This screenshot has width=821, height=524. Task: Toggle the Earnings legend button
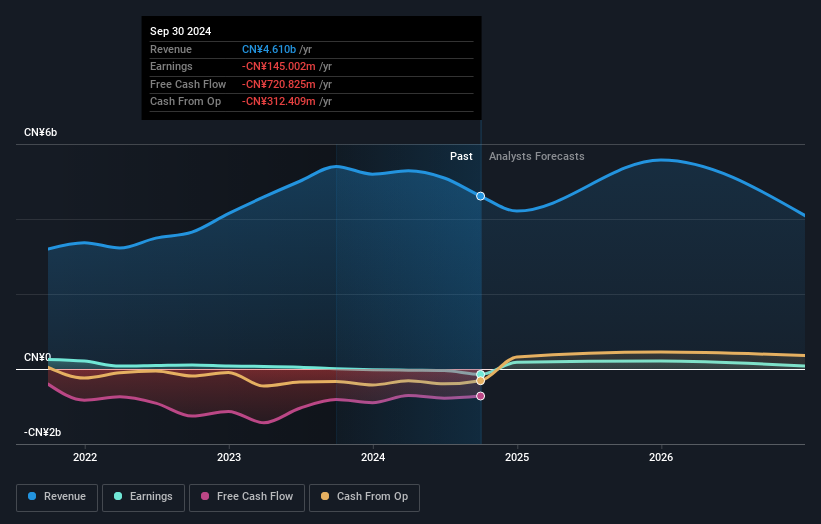click(143, 497)
